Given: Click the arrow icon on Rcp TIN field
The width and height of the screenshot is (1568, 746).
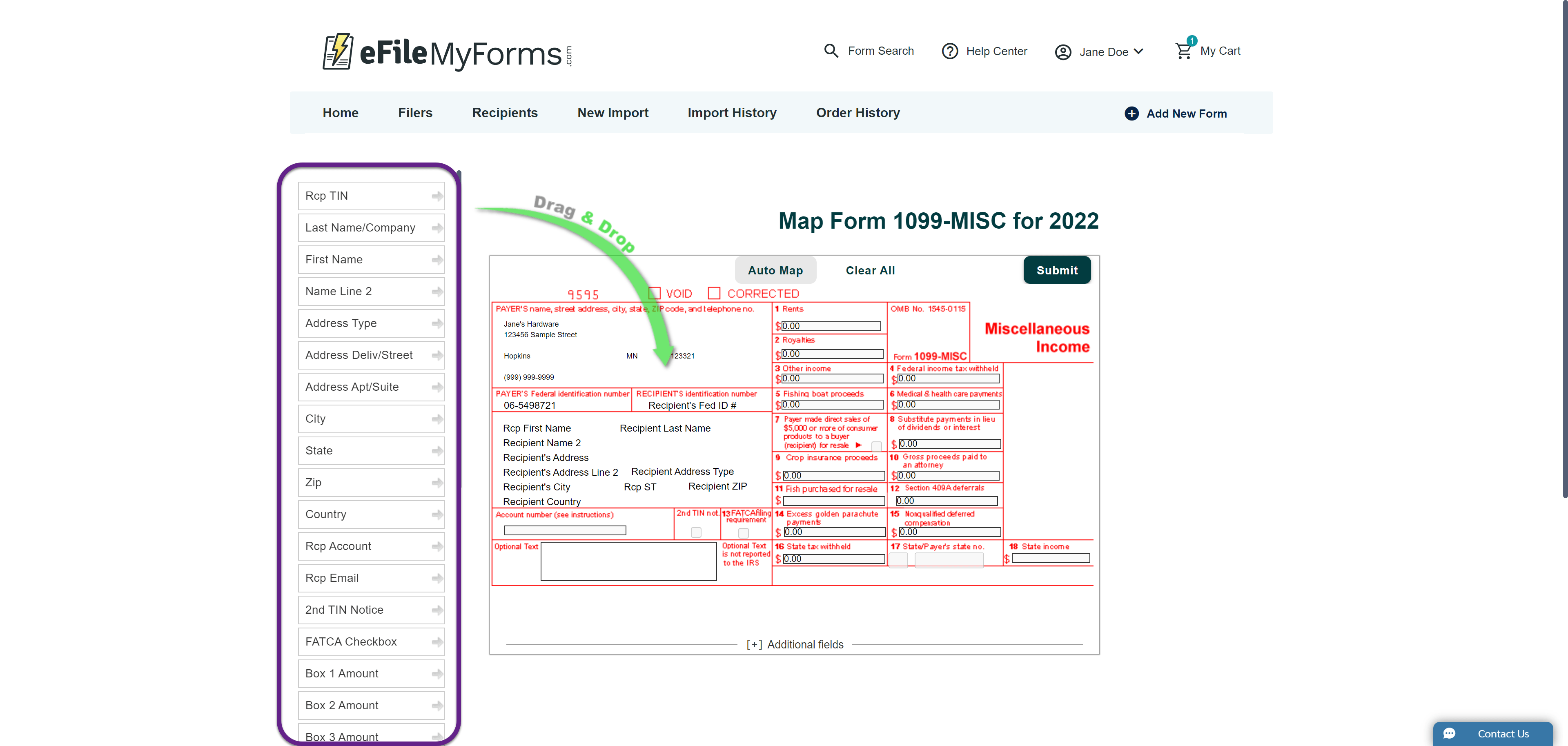Looking at the screenshot, I should pos(437,196).
